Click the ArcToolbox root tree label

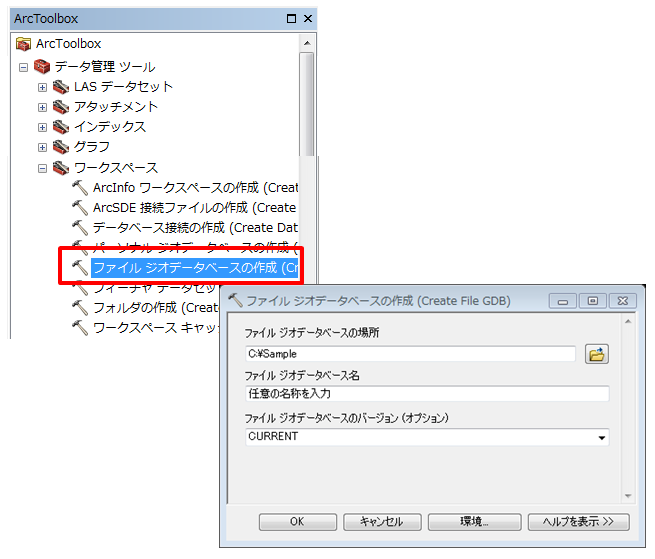[x=69, y=43]
